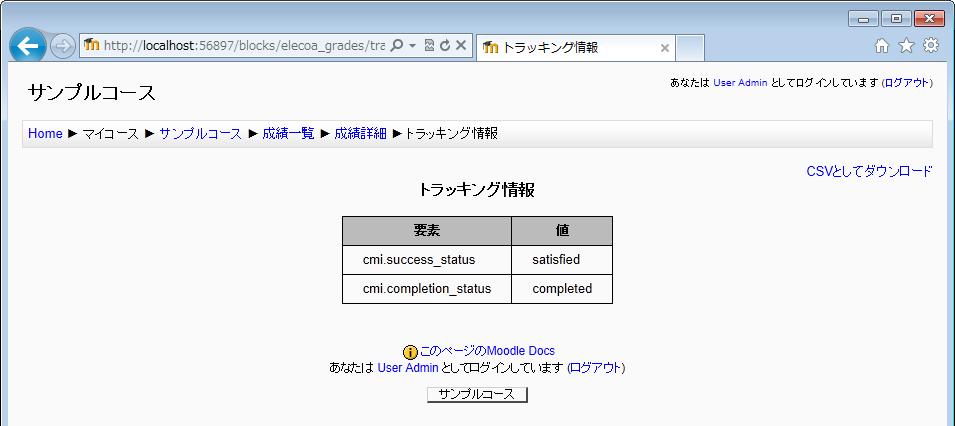Click the Moodle Docs info icon
Screen dimensions: 955x426
pos(410,352)
